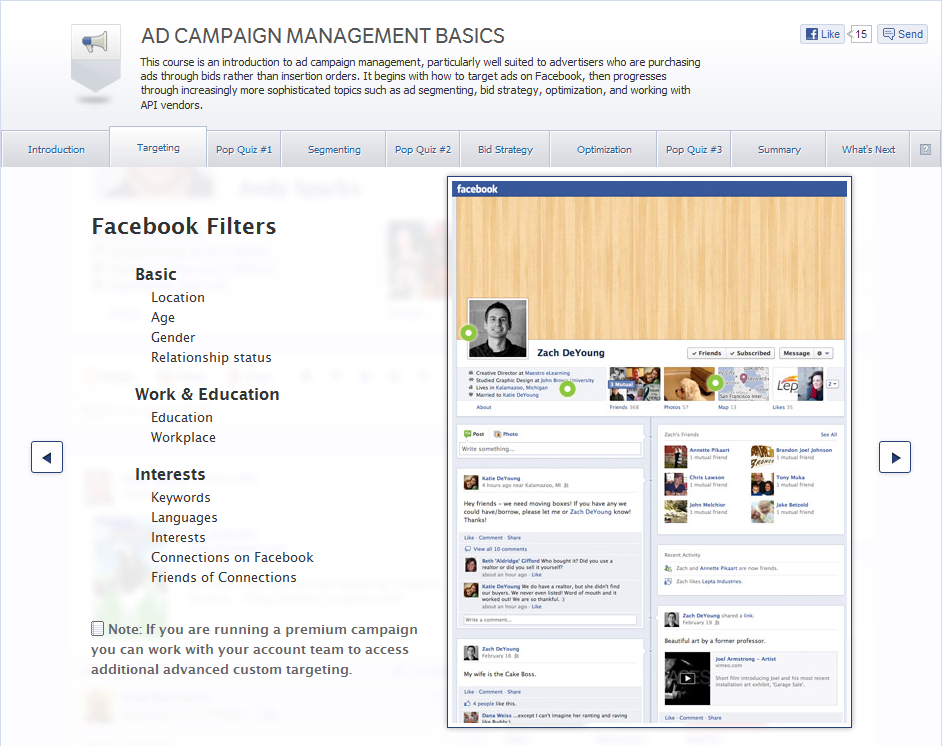This screenshot has height=746, width=942.
Task: Click the 'Languages' filter text
Action: [184, 517]
